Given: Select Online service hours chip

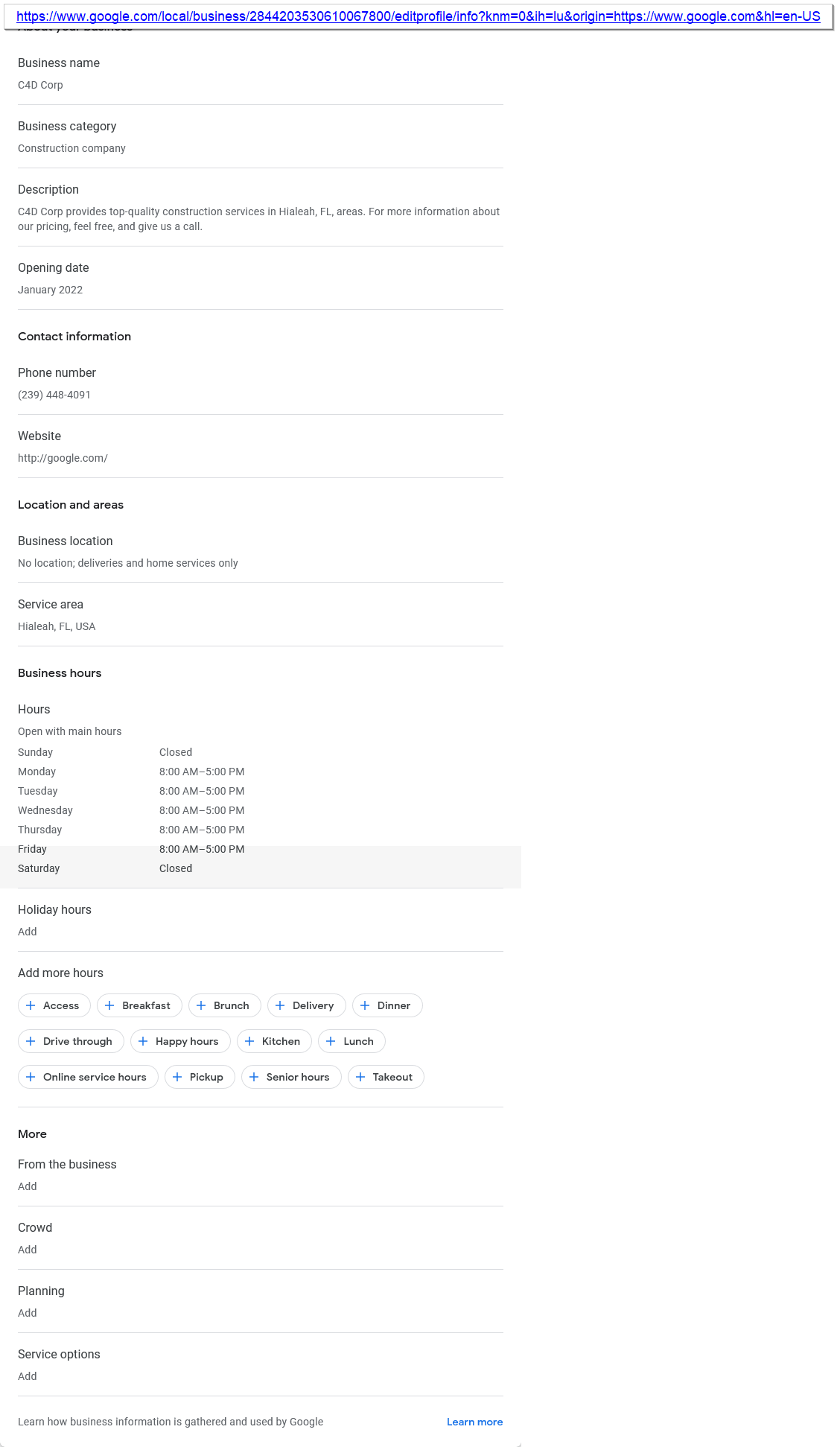Looking at the screenshot, I should tap(88, 1077).
